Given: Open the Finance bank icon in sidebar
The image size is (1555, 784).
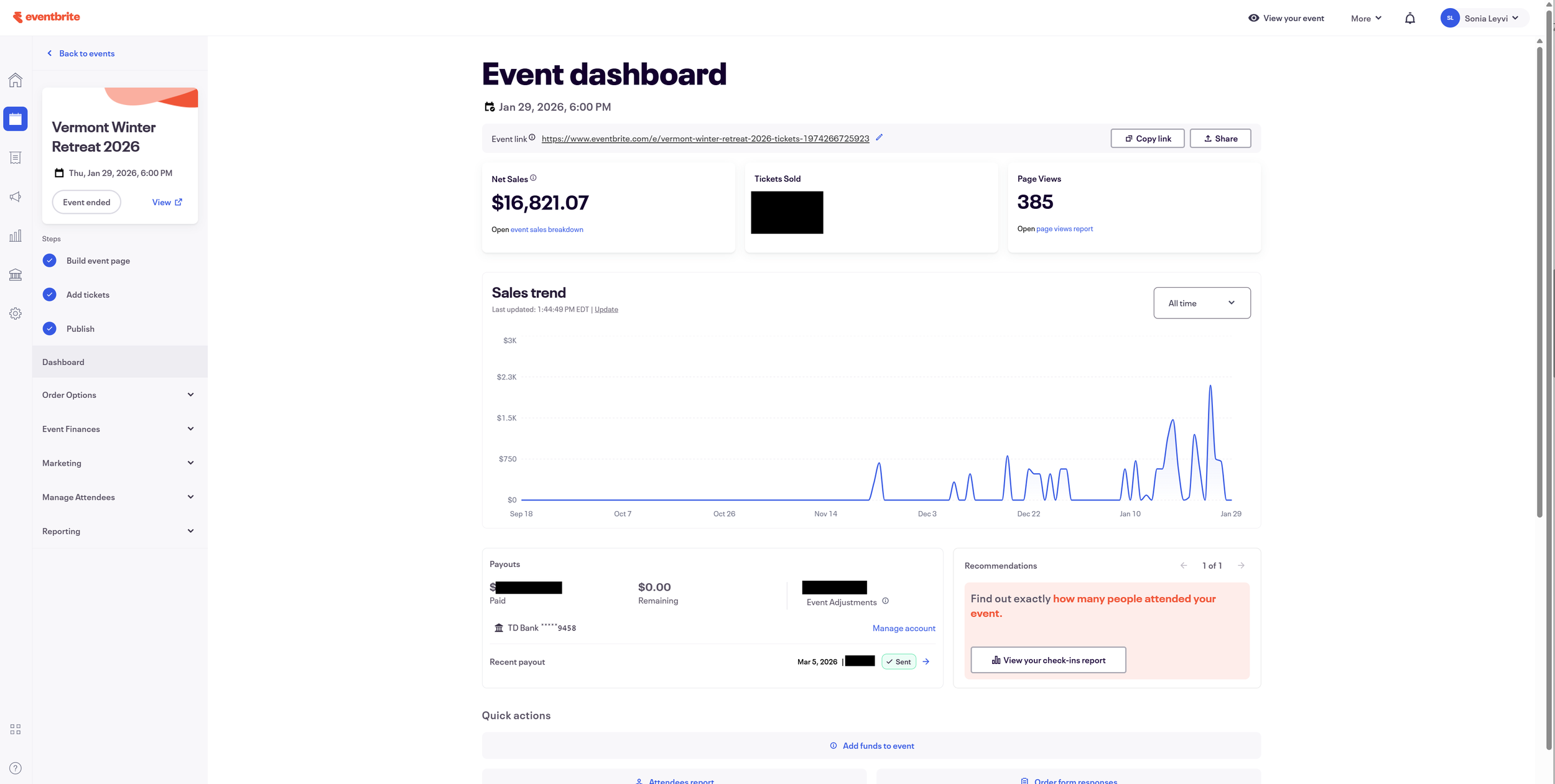Looking at the screenshot, I should click(16, 275).
